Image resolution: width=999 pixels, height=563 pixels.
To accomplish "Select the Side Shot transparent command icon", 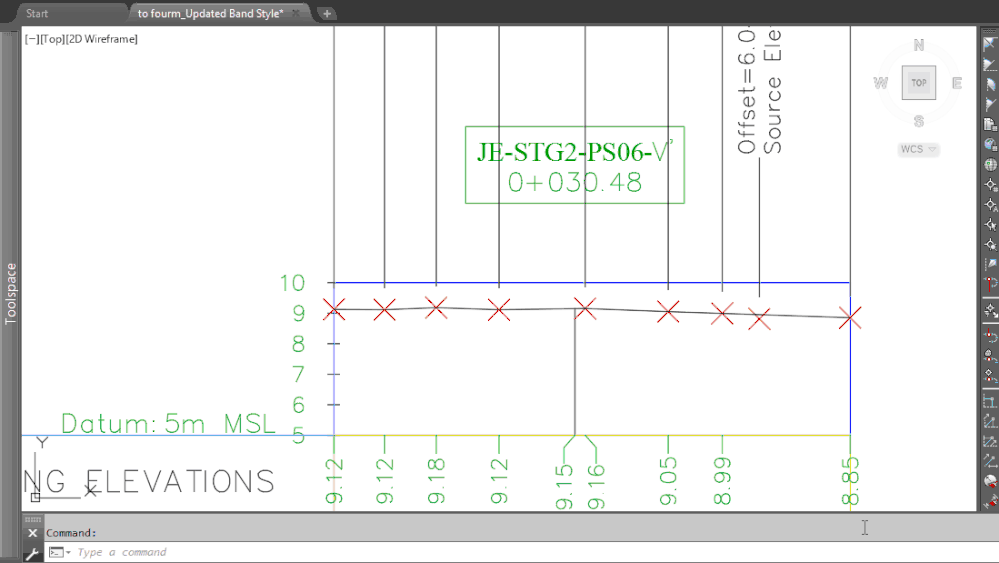I will pyautogui.click(x=990, y=264).
